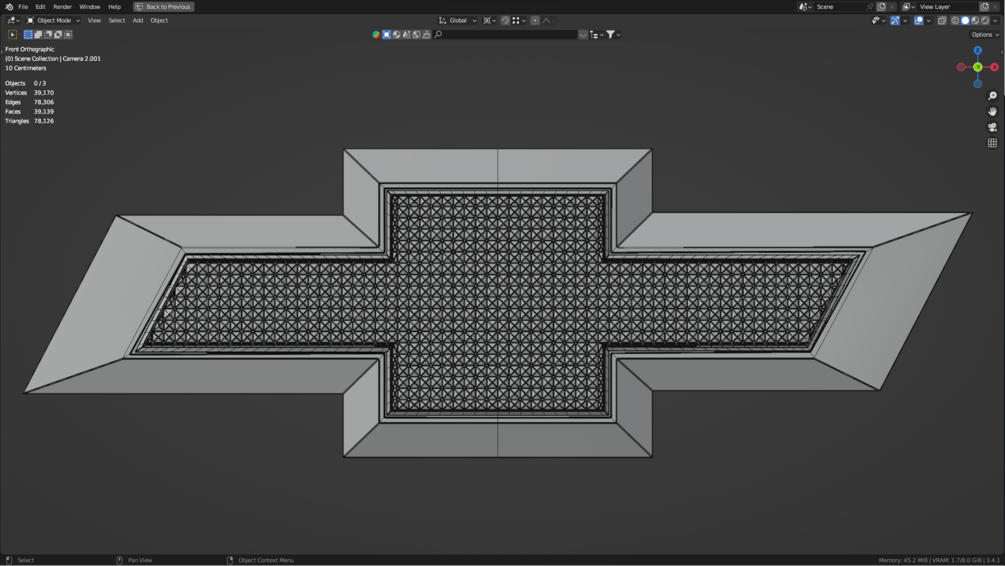This screenshot has width=1005, height=566.
Task: Switch to material preview shading
Action: [976, 21]
